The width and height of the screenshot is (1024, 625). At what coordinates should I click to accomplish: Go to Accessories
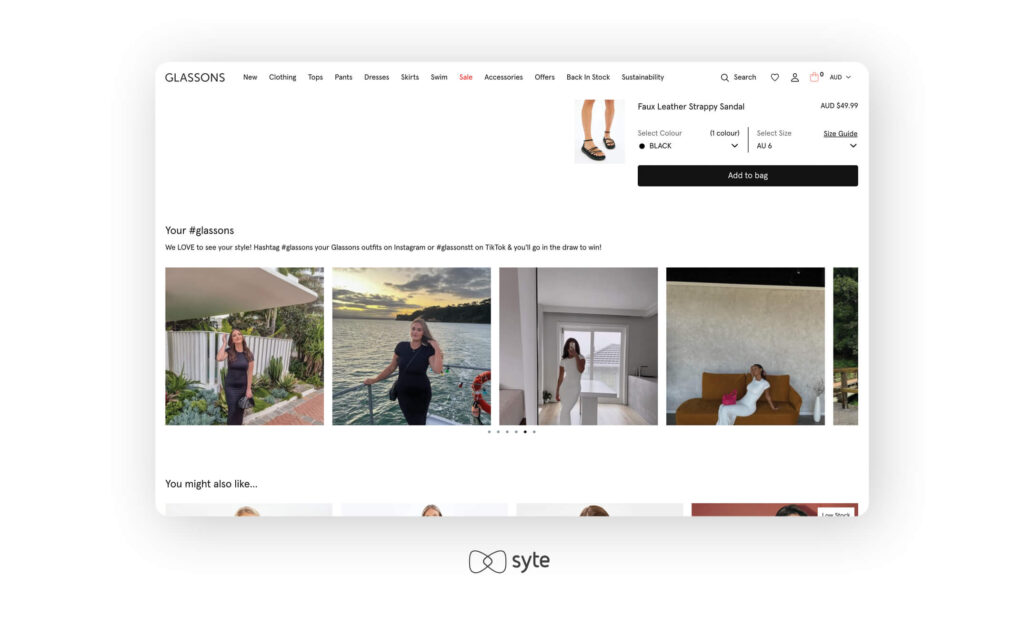coord(504,77)
